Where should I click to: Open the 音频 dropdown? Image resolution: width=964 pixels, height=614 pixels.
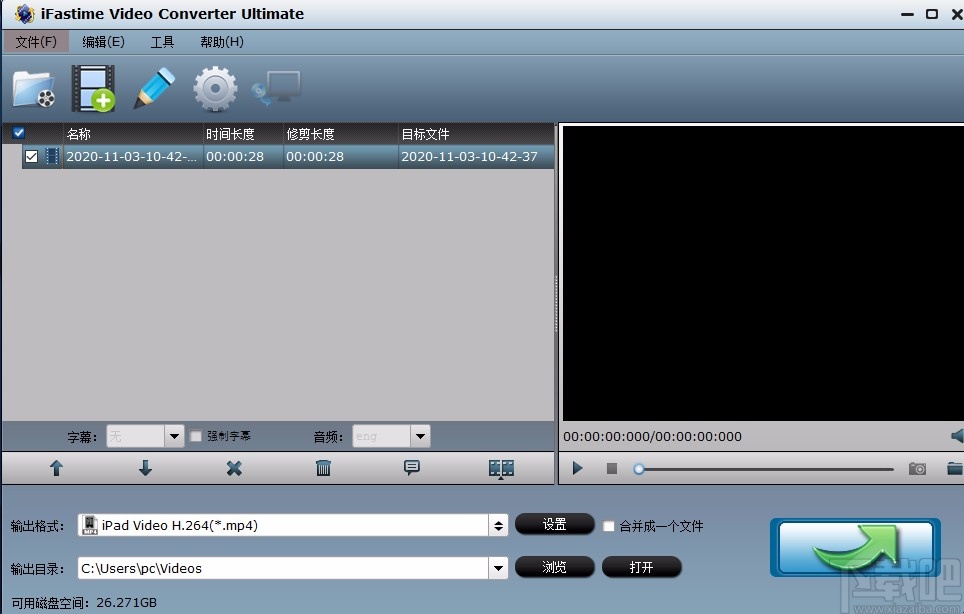pos(420,436)
